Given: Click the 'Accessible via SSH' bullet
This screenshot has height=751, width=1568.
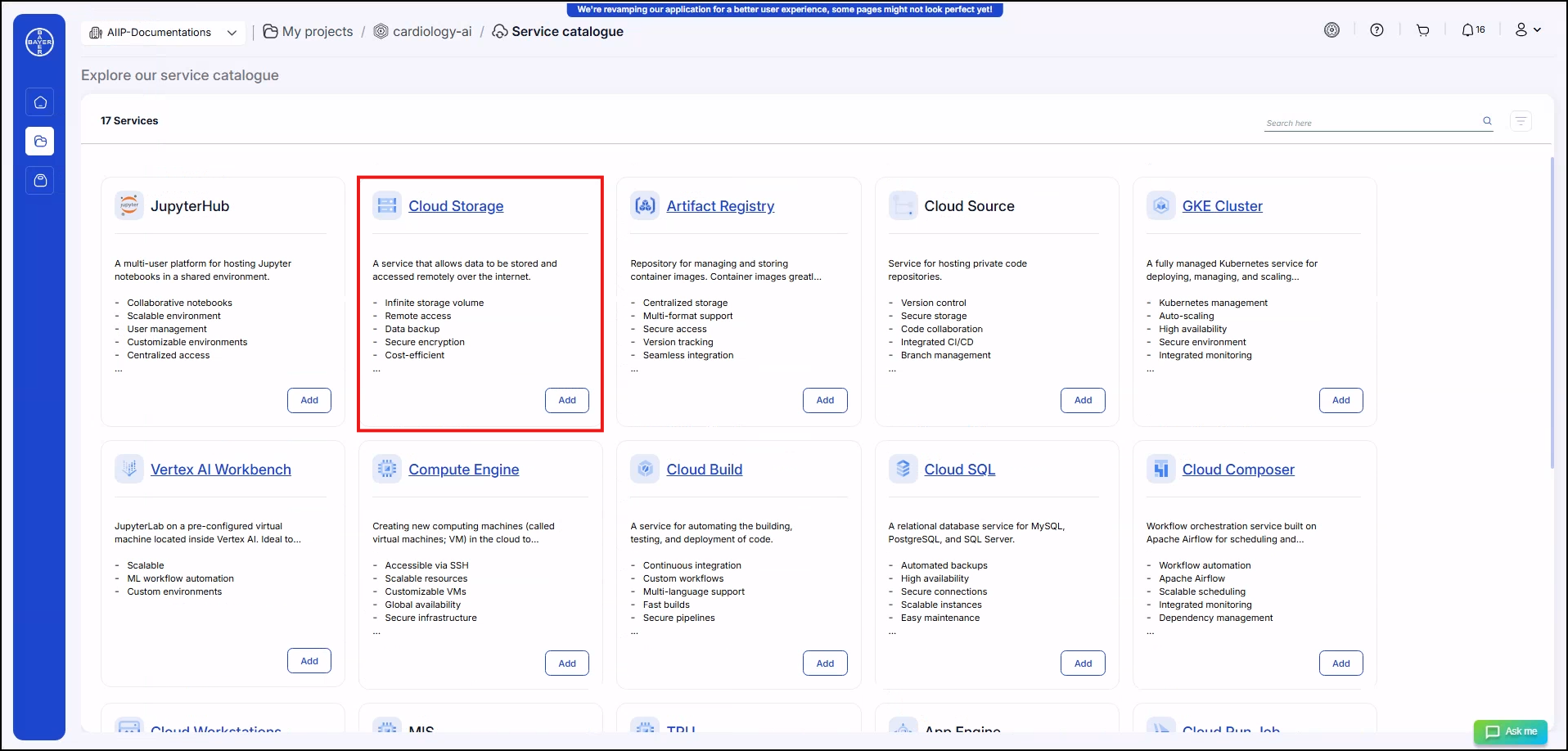Looking at the screenshot, I should point(426,565).
